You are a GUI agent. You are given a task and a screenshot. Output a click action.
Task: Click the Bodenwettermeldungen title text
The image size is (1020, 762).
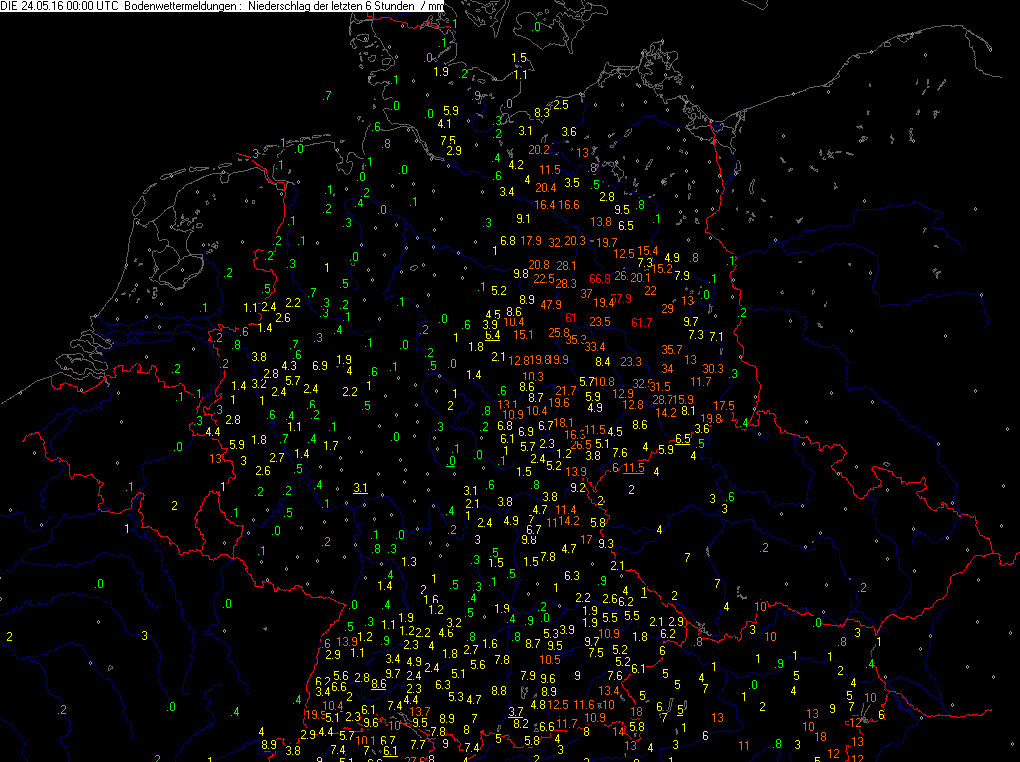click(177, 6)
